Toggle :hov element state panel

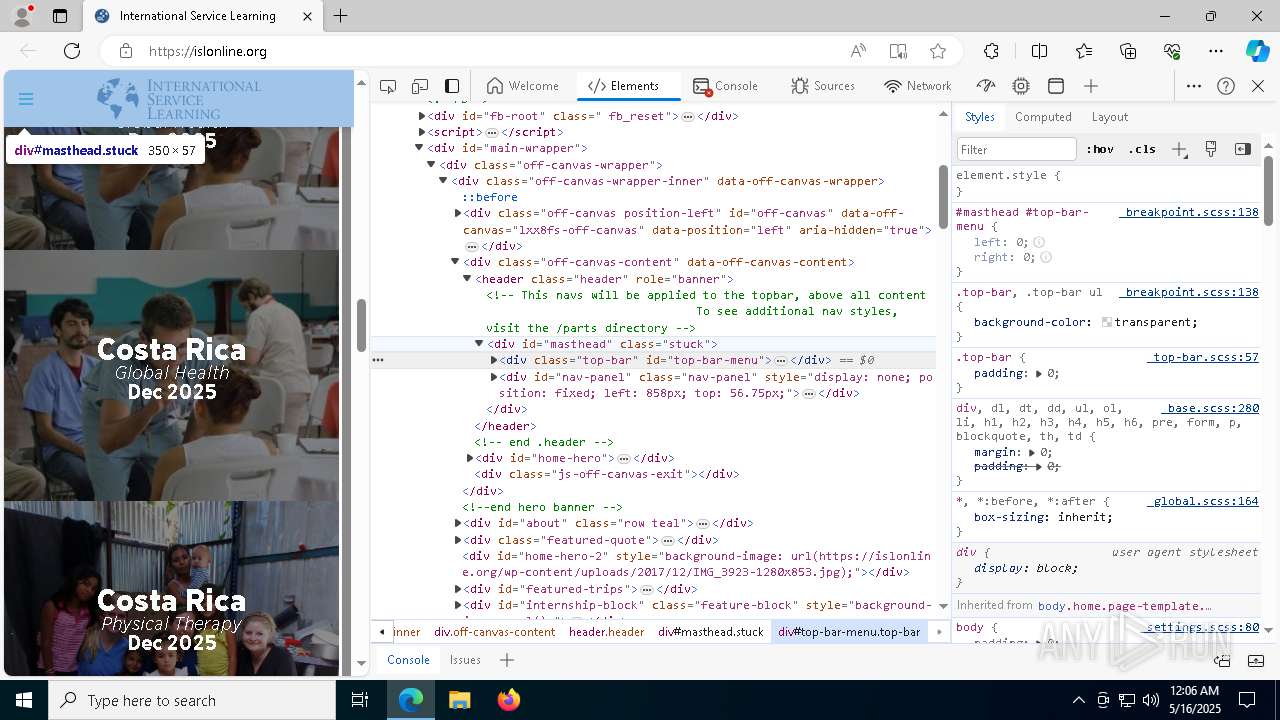click(1100, 149)
